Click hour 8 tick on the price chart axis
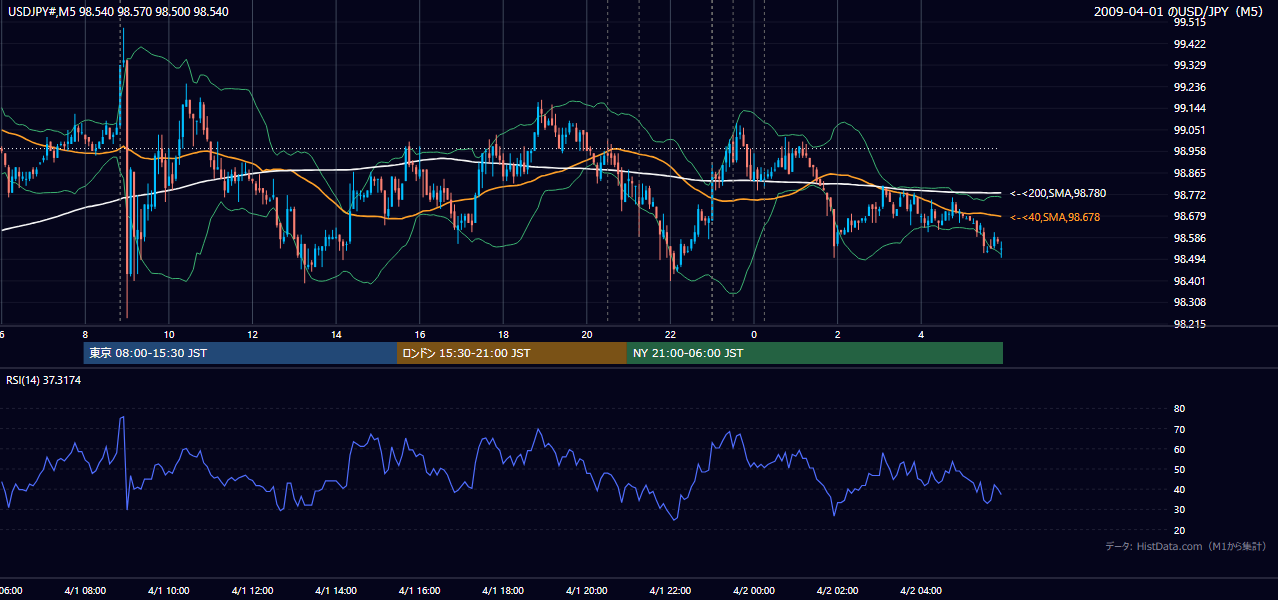1278x600 pixels. [85, 334]
